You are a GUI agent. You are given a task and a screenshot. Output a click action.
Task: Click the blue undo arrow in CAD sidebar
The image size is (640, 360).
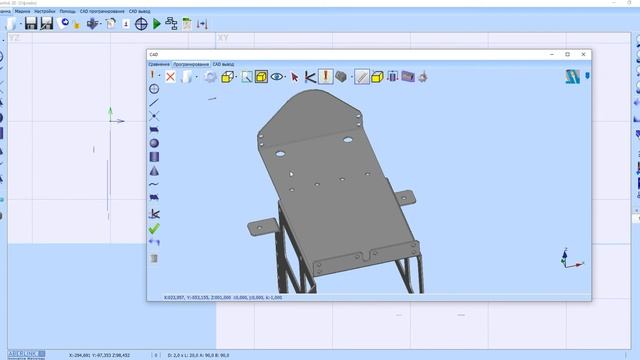pyautogui.click(x=154, y=242)
